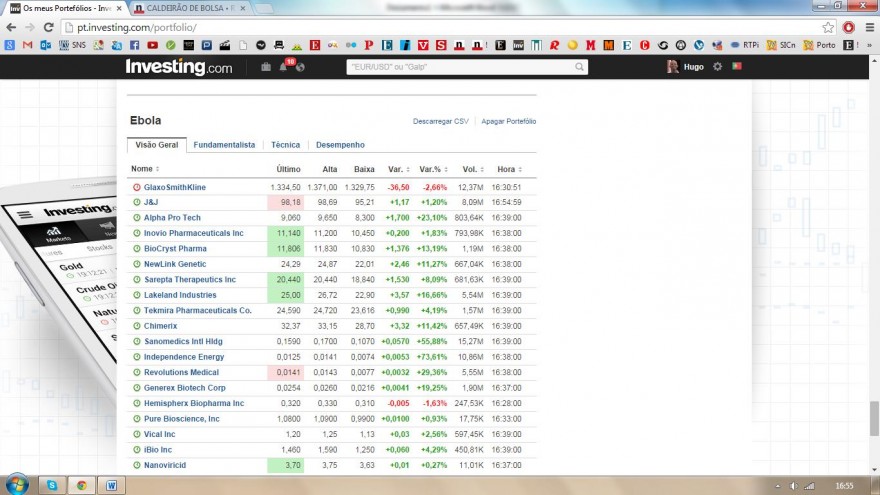Click the Portuguese flag language icon
880x495 pixels.
point(737,66)
